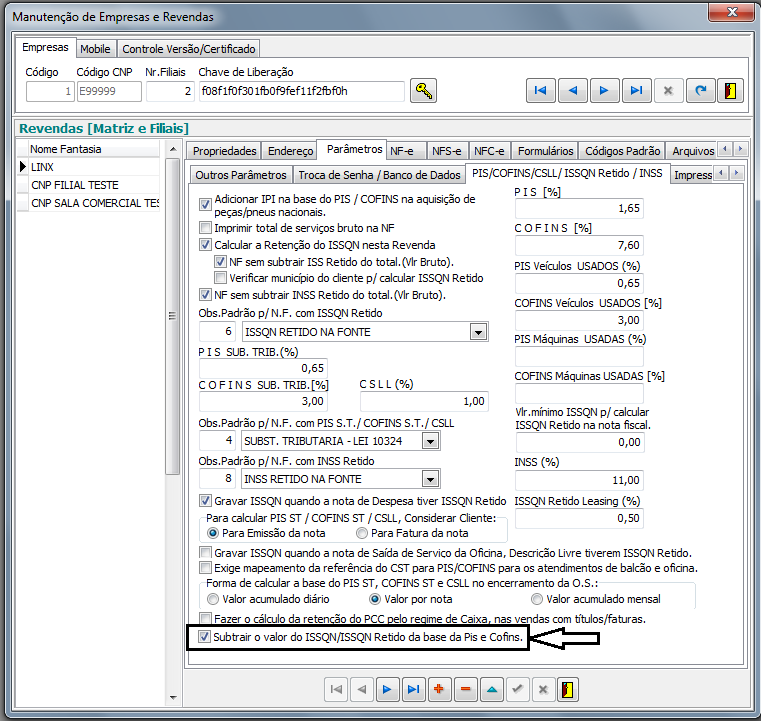This screenshot has width=761, height=721.
Task: Select Para Emissão da nota radio option
Action: 213,533
